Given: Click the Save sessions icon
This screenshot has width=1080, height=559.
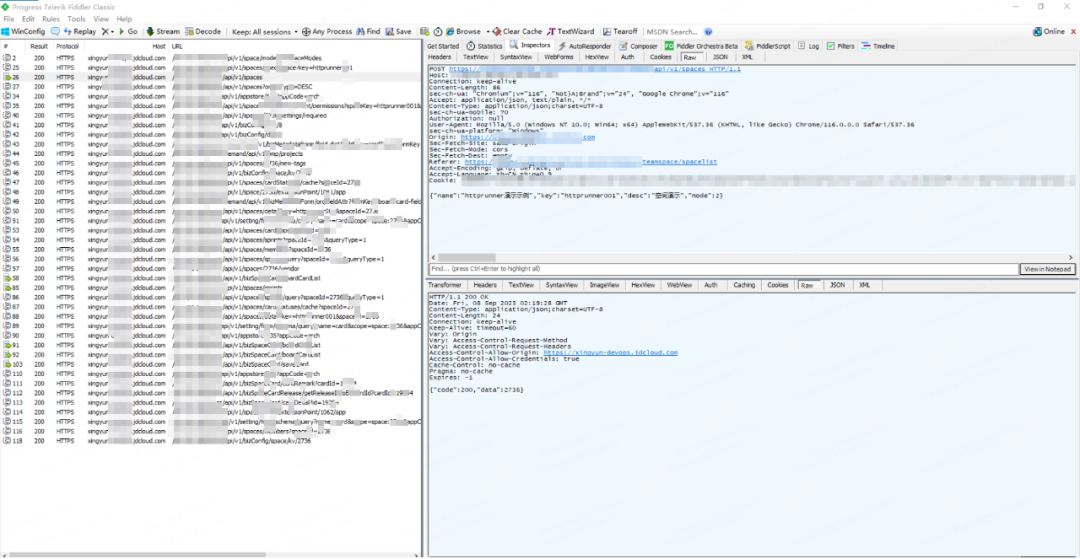Looking at the screenshot, I should click(390, 32).
